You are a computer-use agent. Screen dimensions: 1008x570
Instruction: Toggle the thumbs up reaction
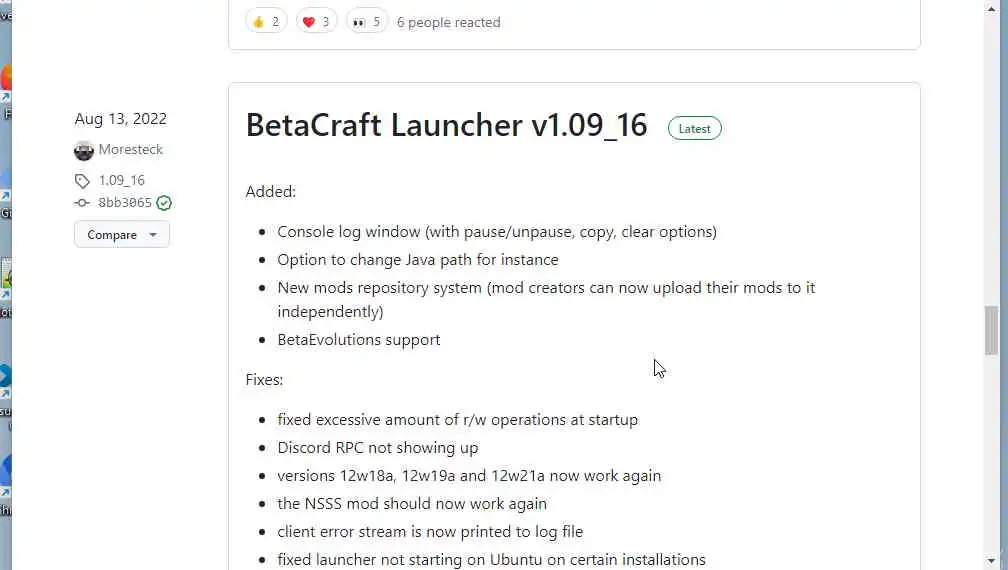coord(265,21)
